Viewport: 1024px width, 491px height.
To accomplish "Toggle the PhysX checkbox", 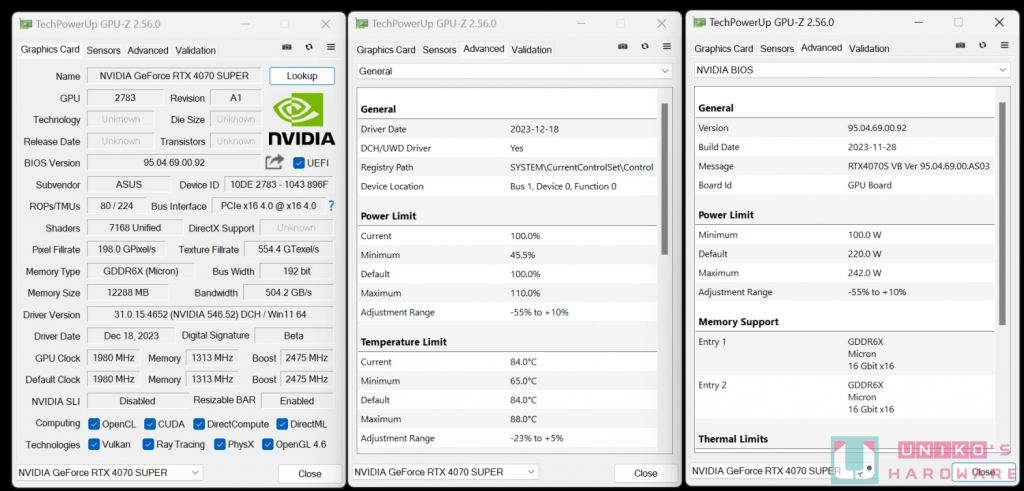I will tap(219, 445).
